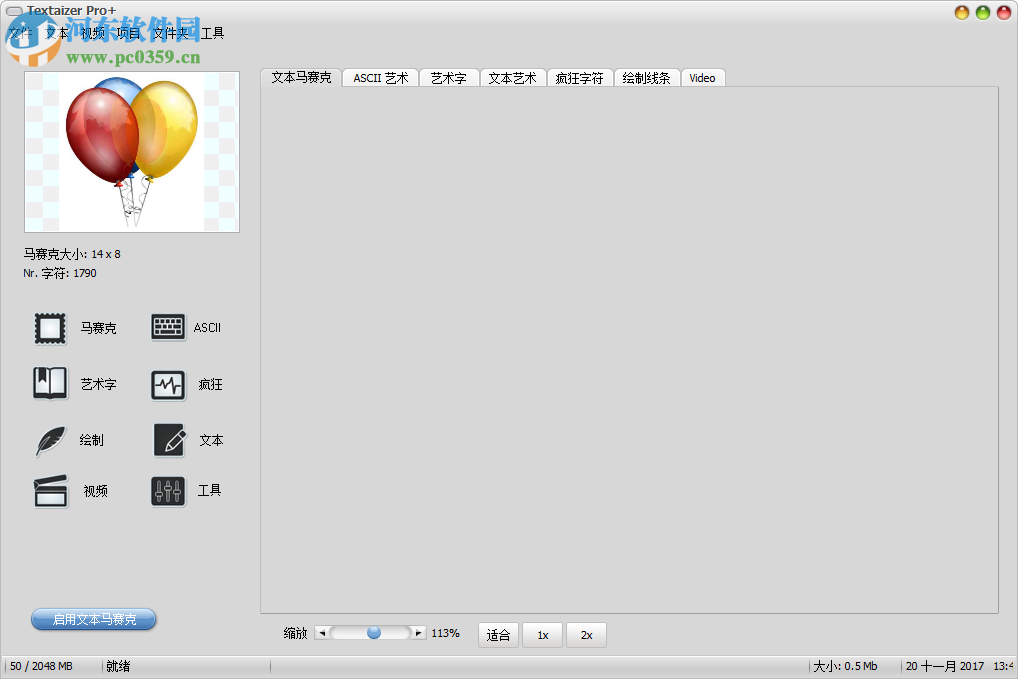Click the 疯狂 (Crazy) tool icon
Screen dimensions: 1018x679
pyautogui.click(x=167, y=384)
